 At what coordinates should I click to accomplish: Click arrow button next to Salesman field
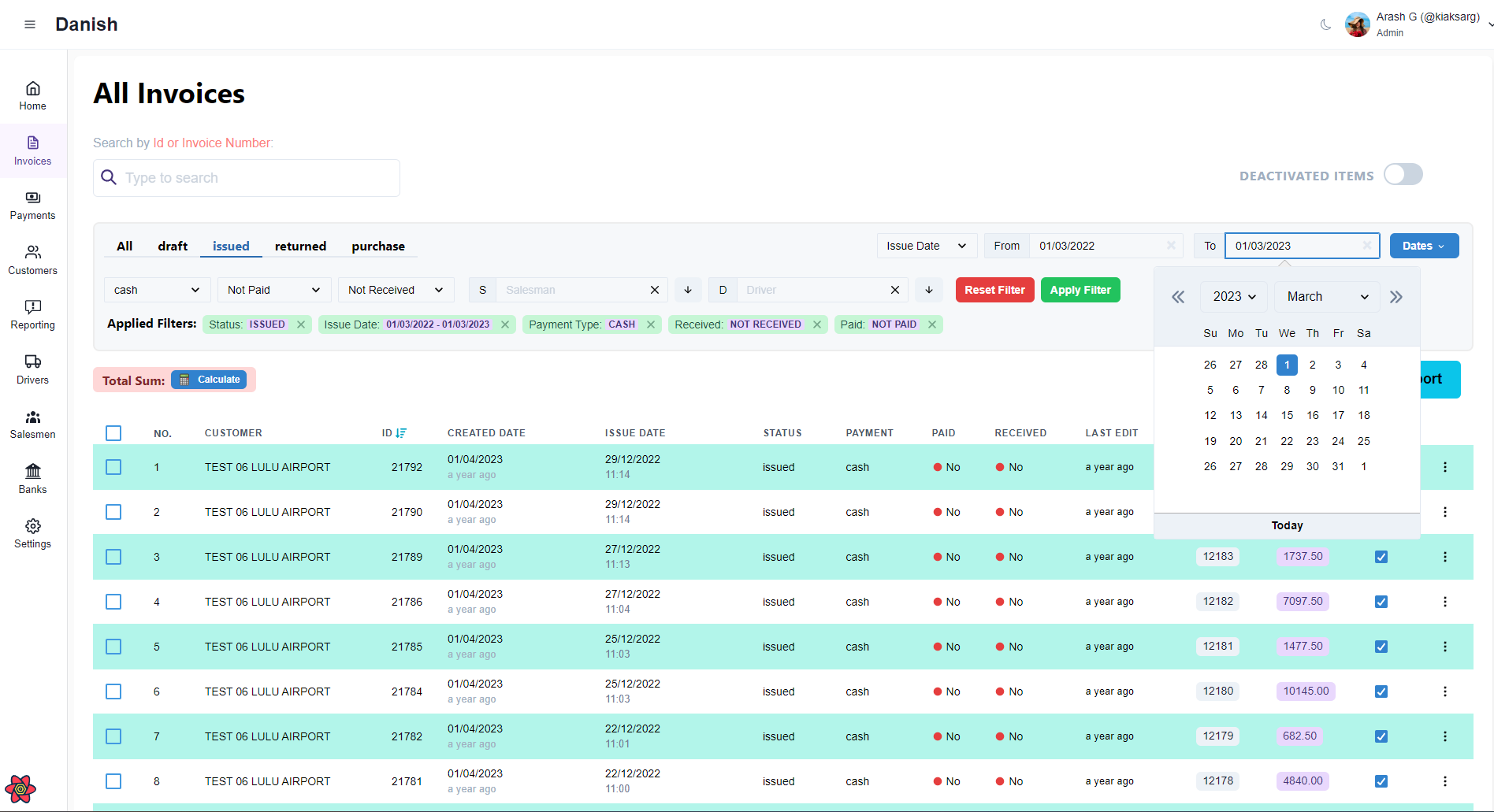pos(688,290)
